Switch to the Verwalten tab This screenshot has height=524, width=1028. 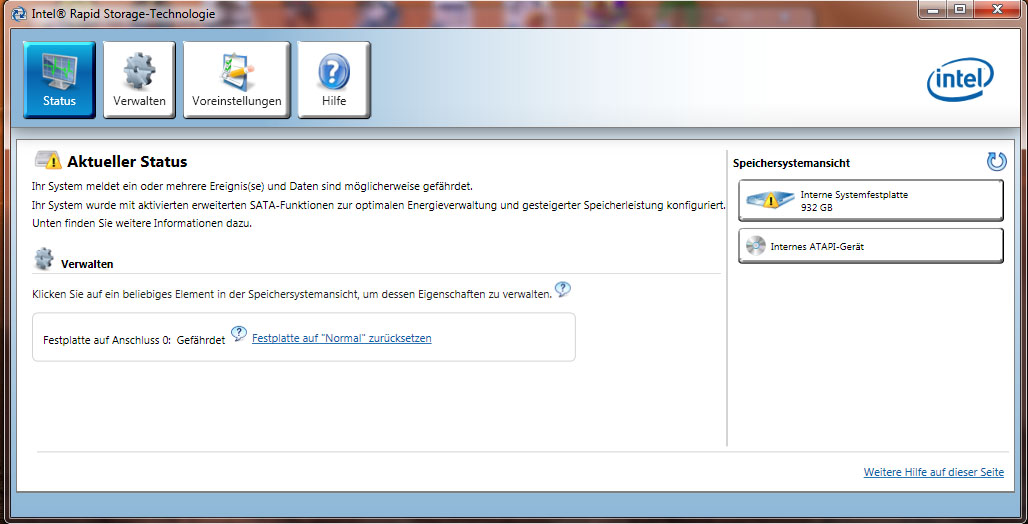139,79
